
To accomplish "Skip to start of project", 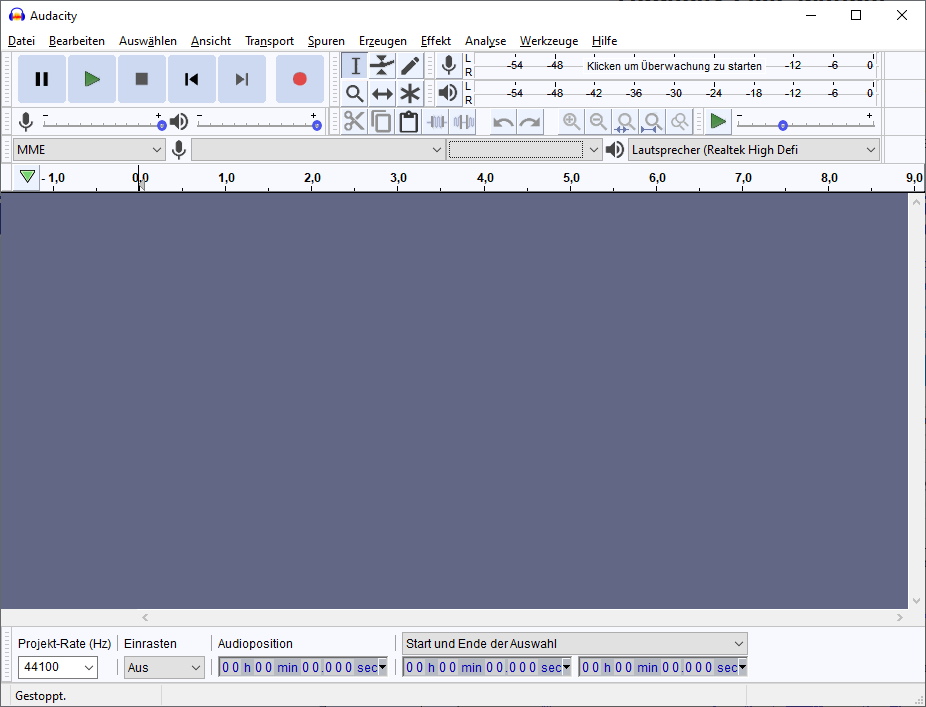I will tap(191, 79).
